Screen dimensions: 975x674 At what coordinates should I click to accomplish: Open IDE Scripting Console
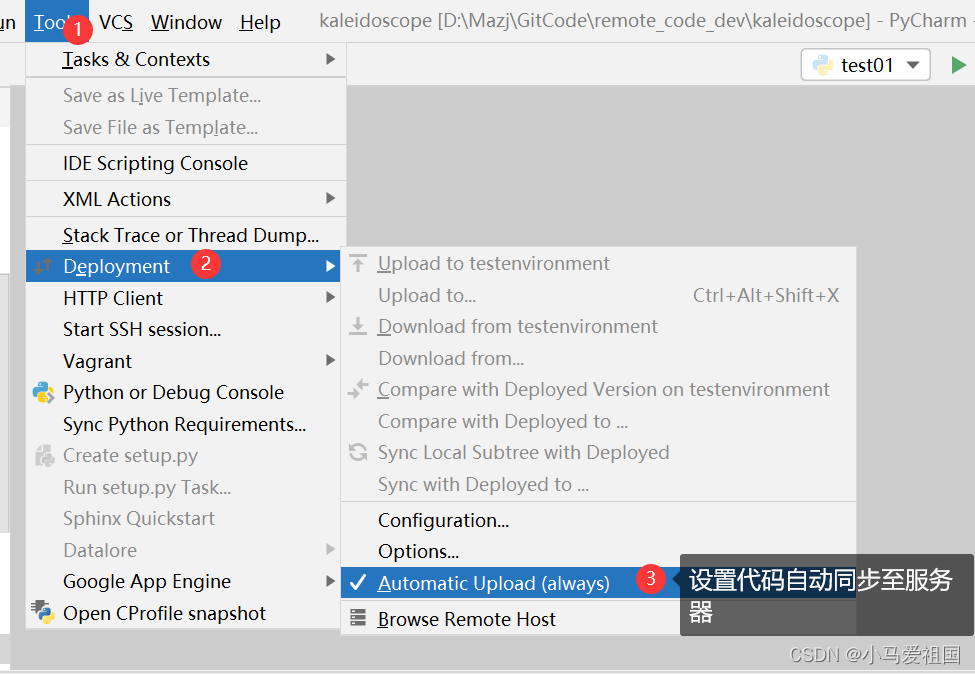point(186,163)
